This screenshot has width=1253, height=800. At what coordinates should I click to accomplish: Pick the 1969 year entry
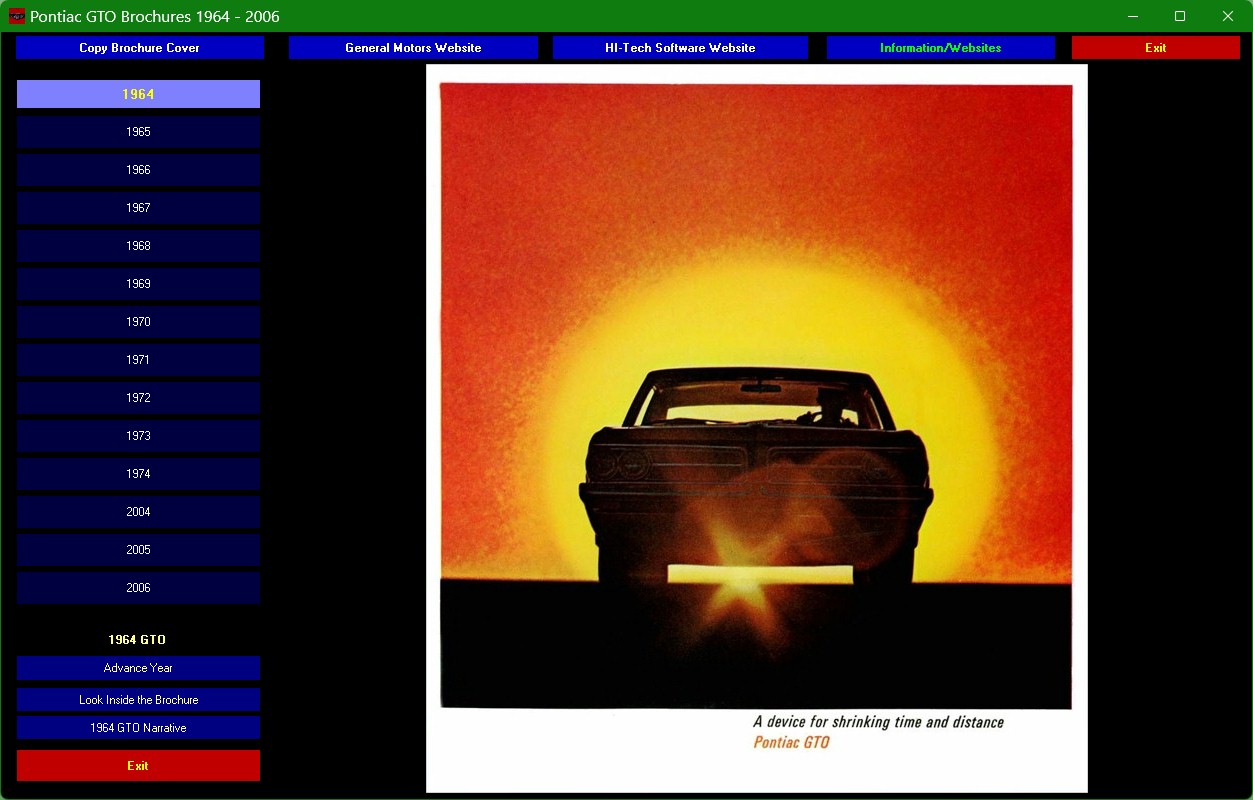(x=138, y=284)
